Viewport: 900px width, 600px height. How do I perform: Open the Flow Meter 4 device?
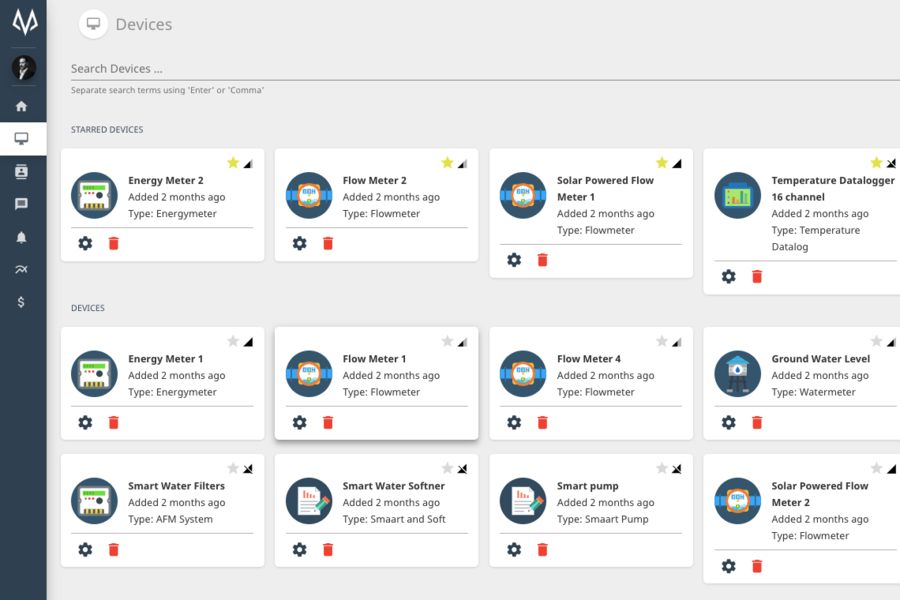coord(588,359)
